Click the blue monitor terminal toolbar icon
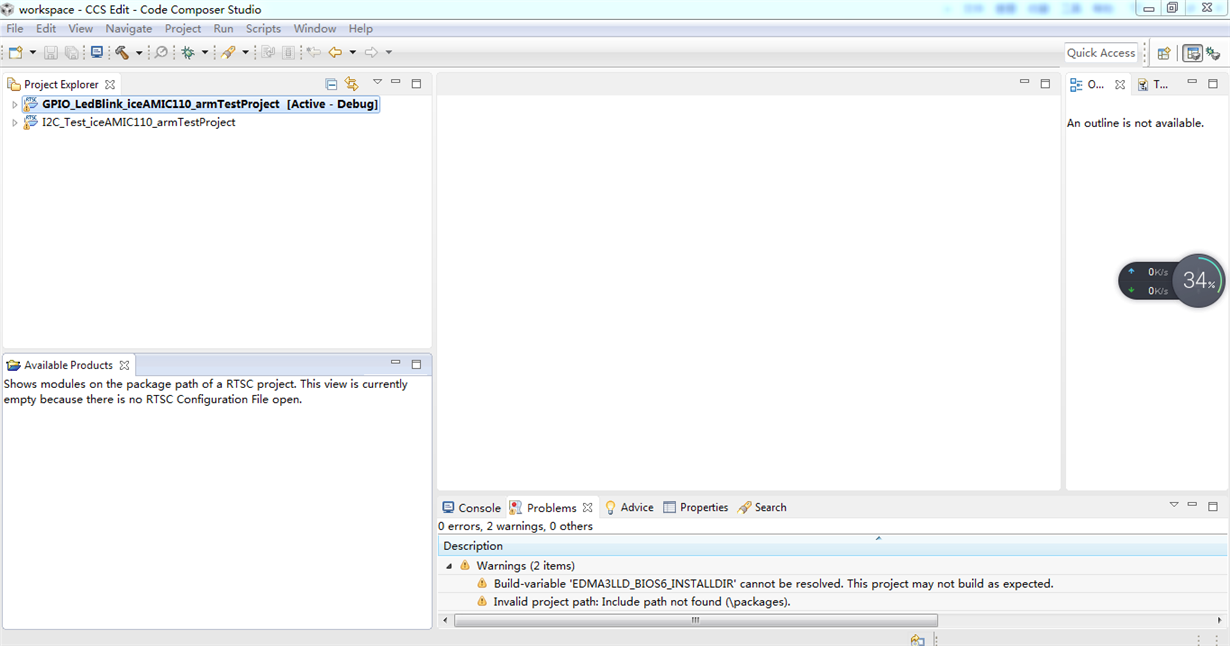The image size is (1230, 646). [97, 52]
